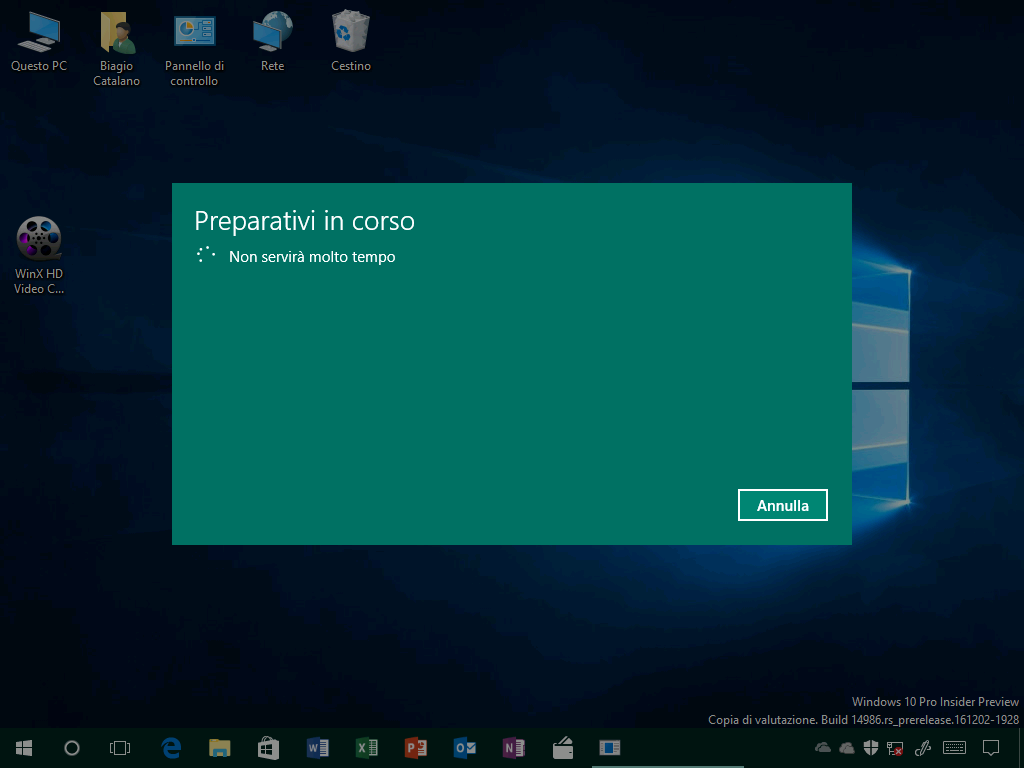Click the Cortana circle icon in the taskbar

coord(72,748)
